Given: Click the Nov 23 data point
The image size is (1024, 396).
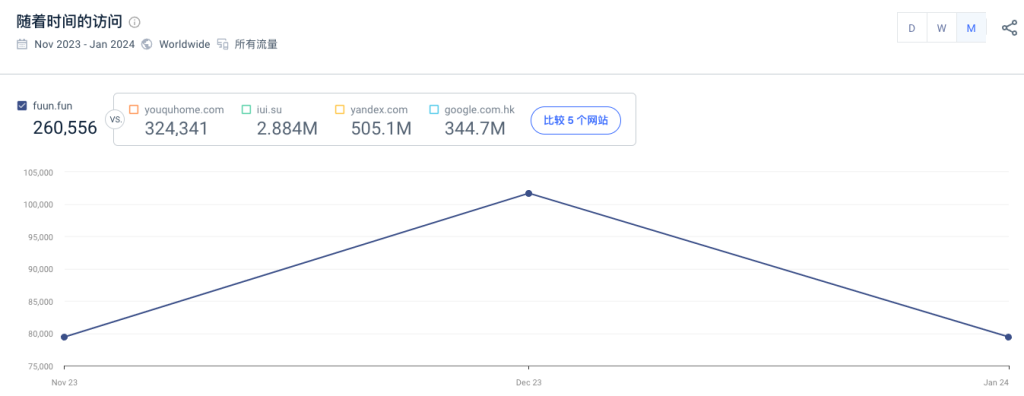Looking at the screenshot, I should point(64,337).
